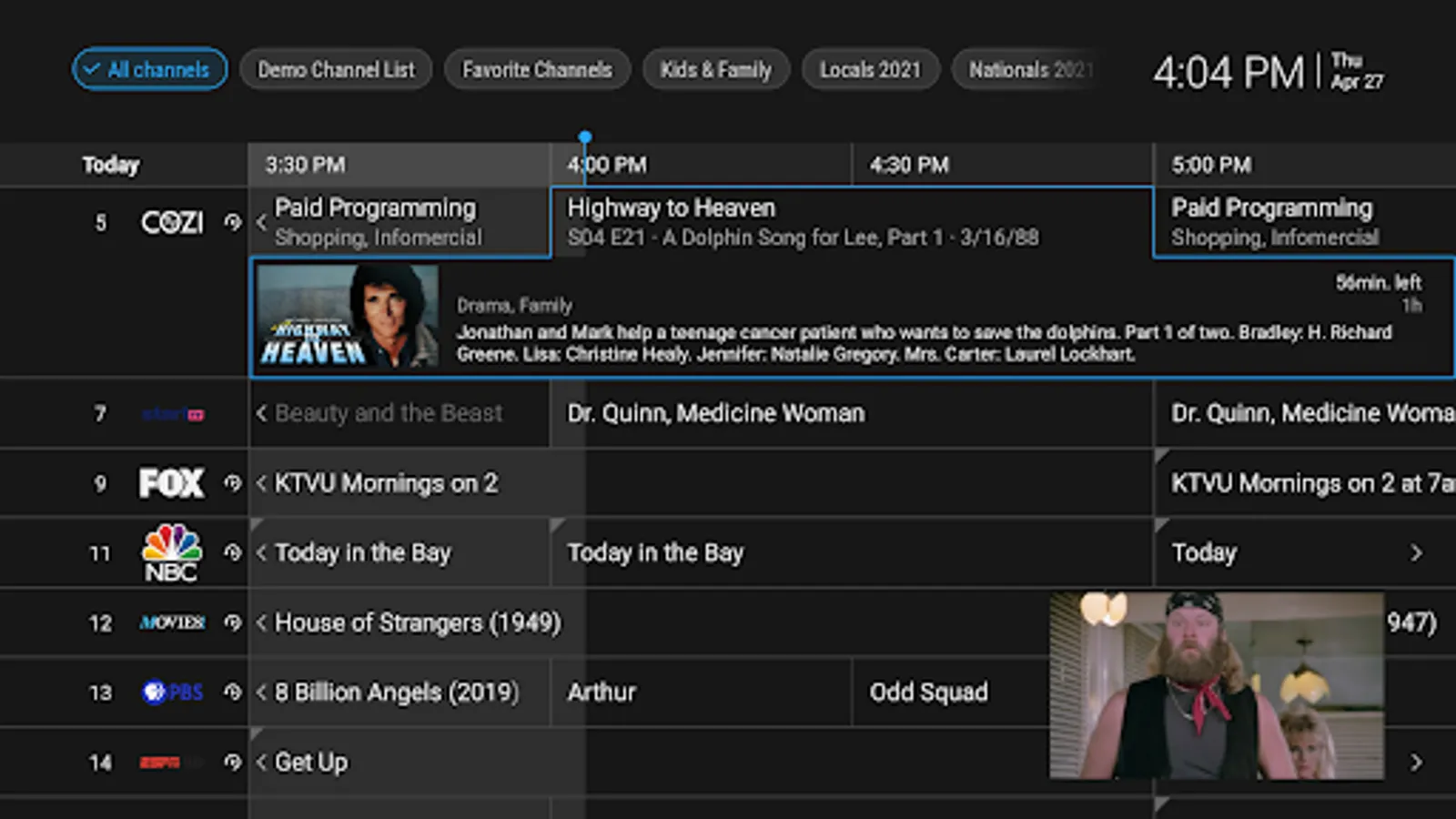1456x819 pixels.
Task: Click the live video preview window
Action: coord(1217,686)
